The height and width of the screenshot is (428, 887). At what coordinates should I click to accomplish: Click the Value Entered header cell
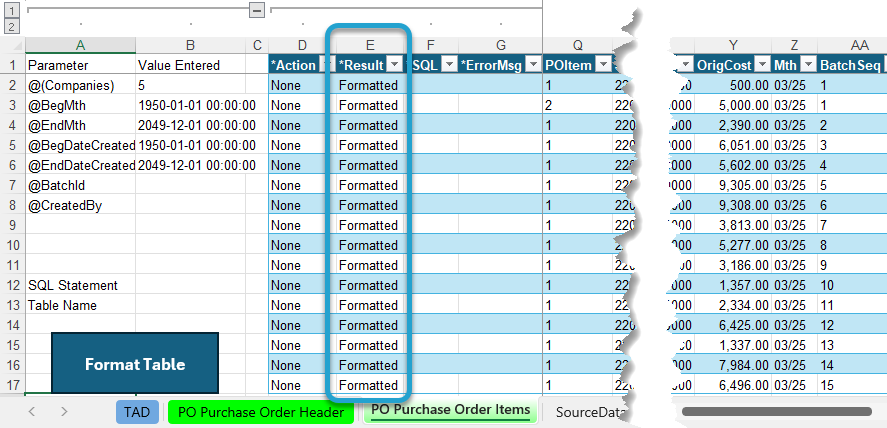pyautogui.click(x=191, y=65)
